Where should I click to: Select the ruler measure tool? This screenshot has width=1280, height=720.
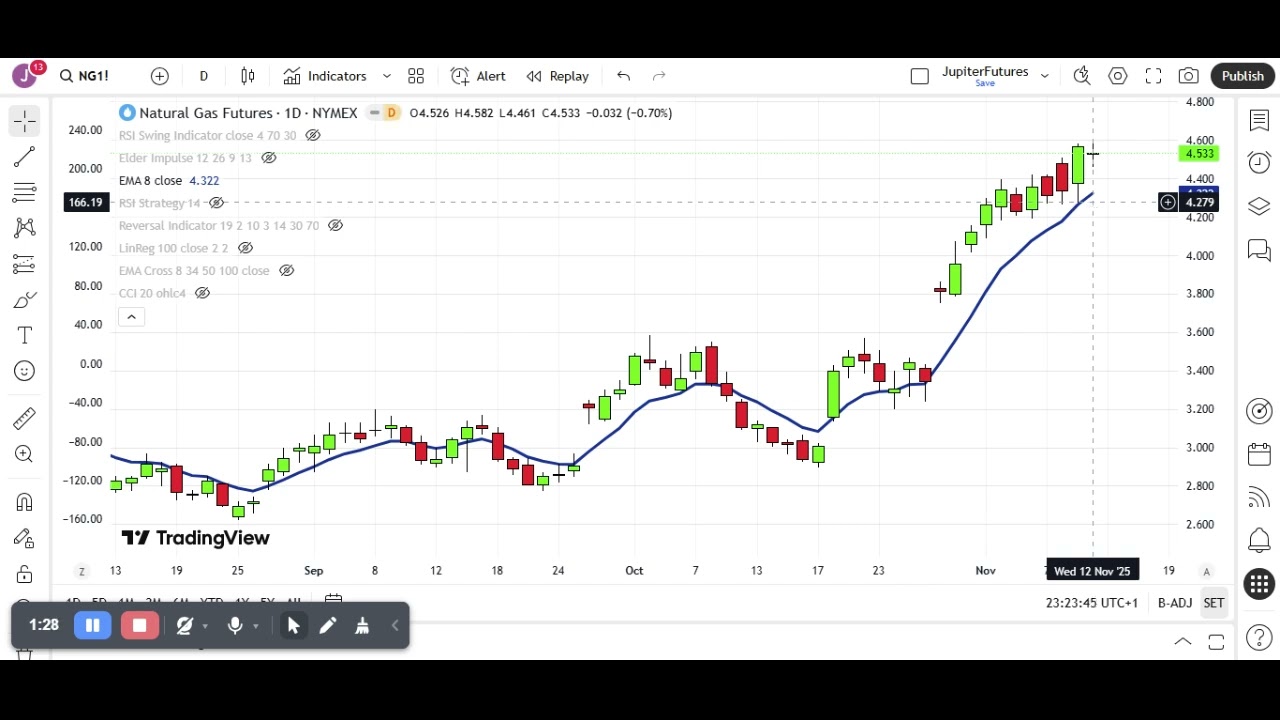coord(25,418)
